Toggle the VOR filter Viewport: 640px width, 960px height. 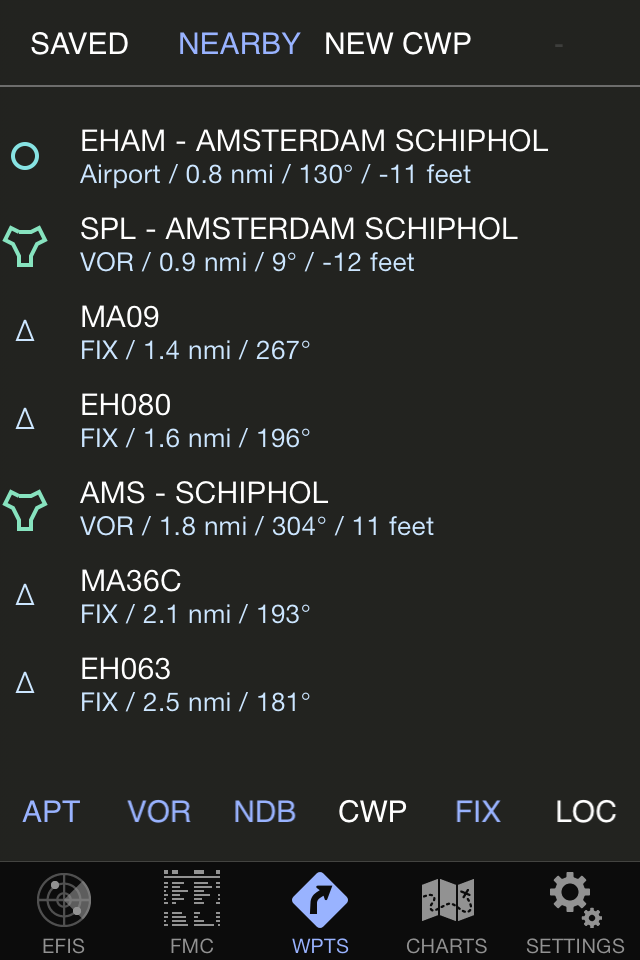pos(159,811)
